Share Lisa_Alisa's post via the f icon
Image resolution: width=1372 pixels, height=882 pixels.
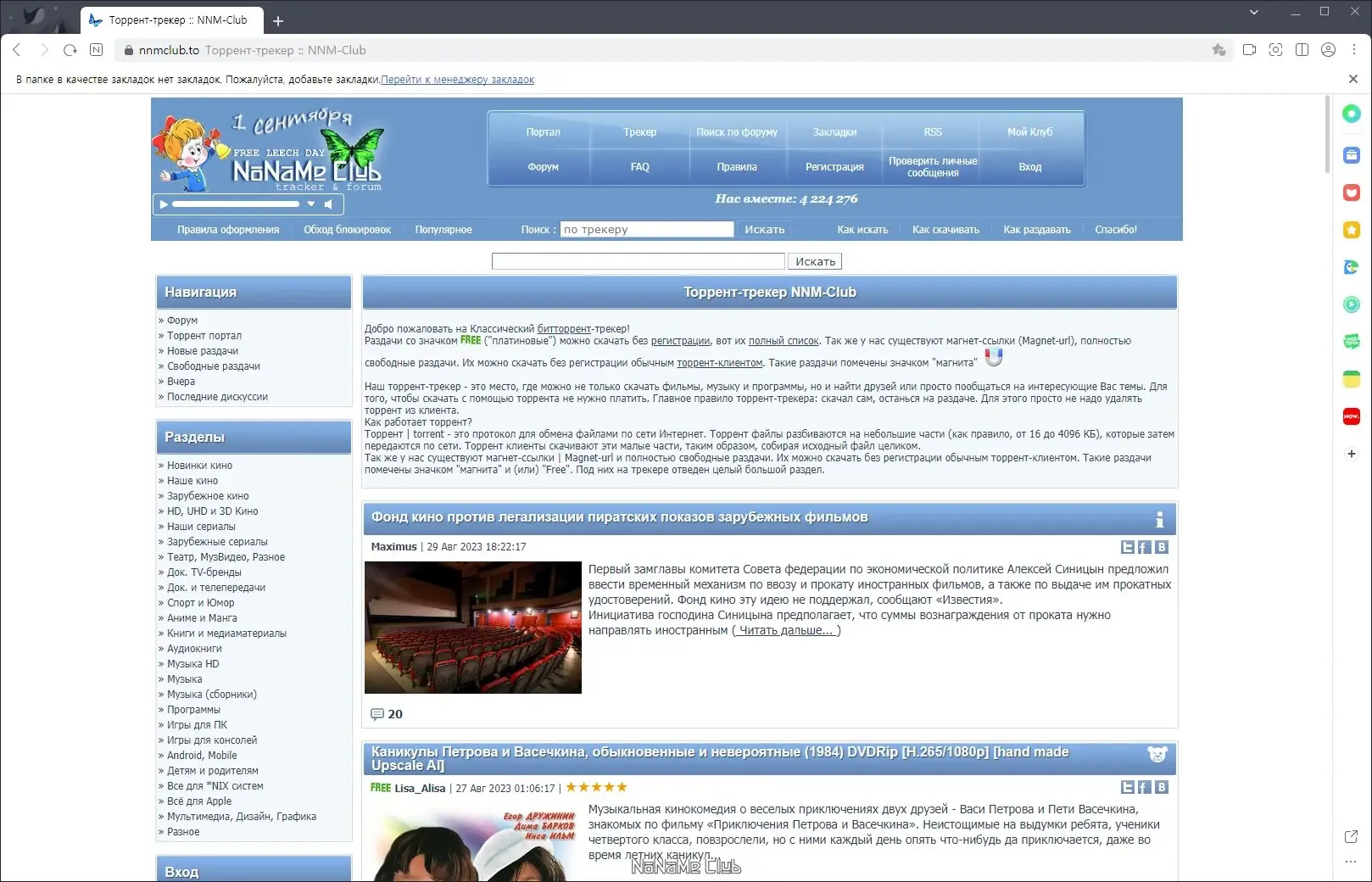point(1144,788)
